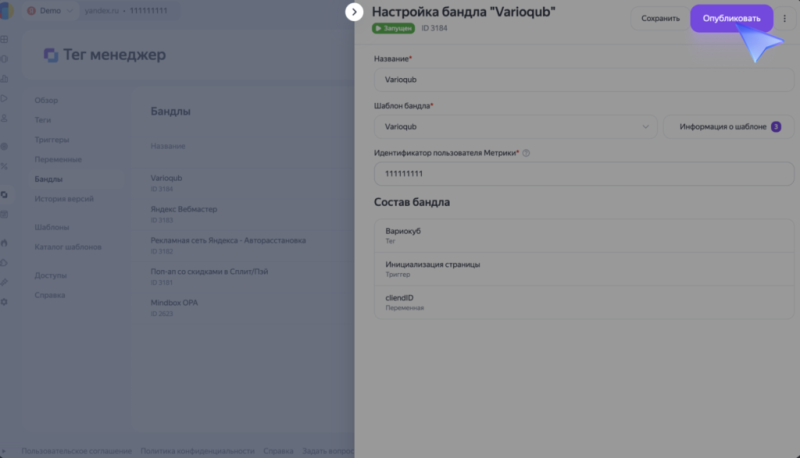
Task: Open Доступы in the side menu
Action: tap(51, 275)
